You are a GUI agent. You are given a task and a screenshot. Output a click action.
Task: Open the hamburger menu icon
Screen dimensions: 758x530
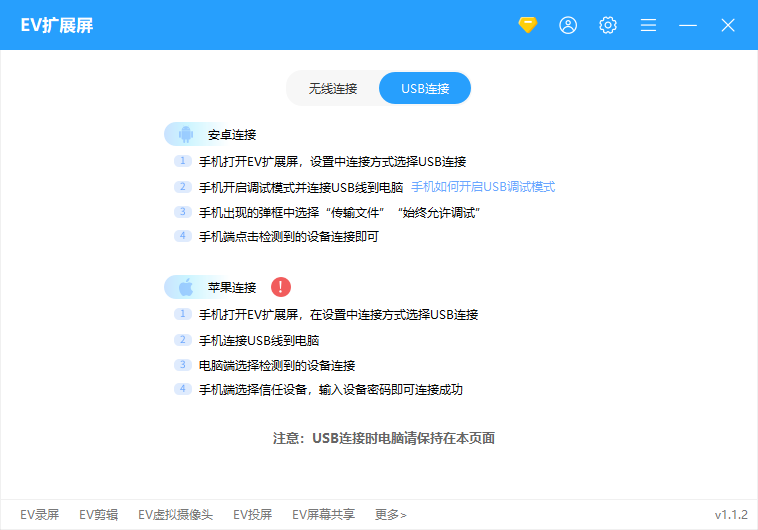coord(648,25)
